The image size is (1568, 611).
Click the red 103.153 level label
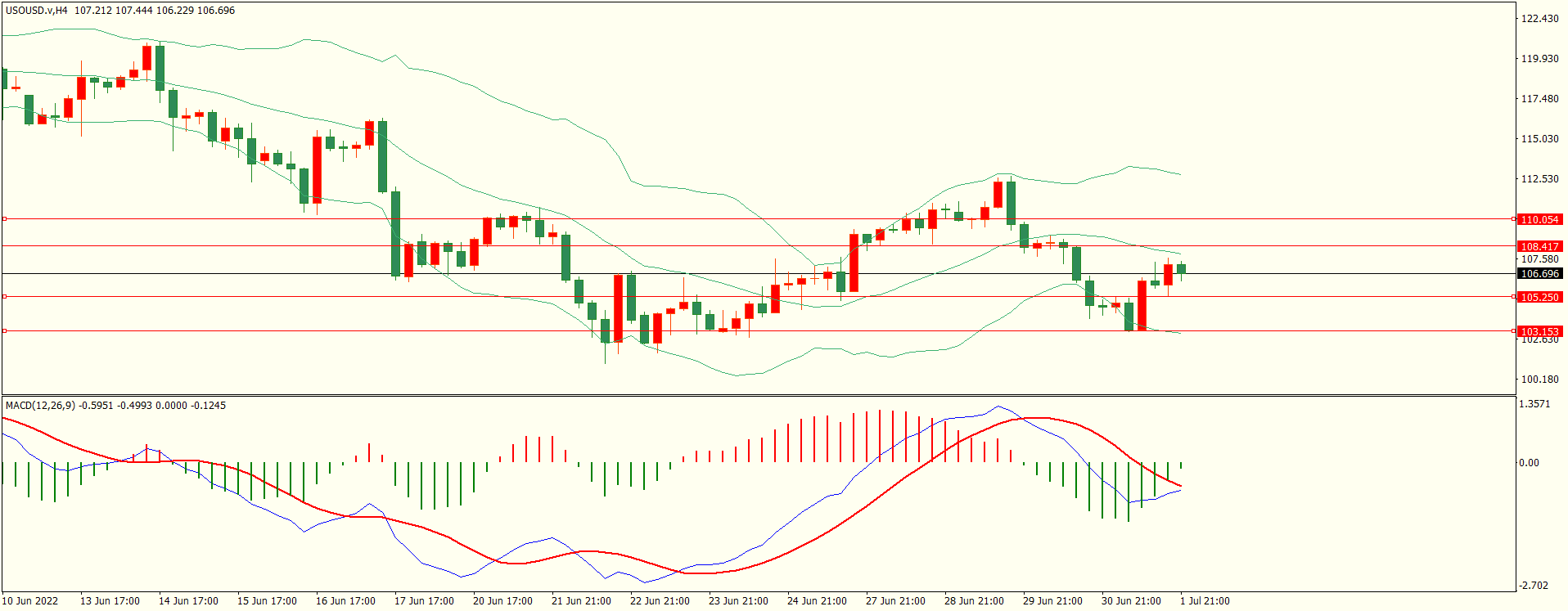click(1539, 331)
